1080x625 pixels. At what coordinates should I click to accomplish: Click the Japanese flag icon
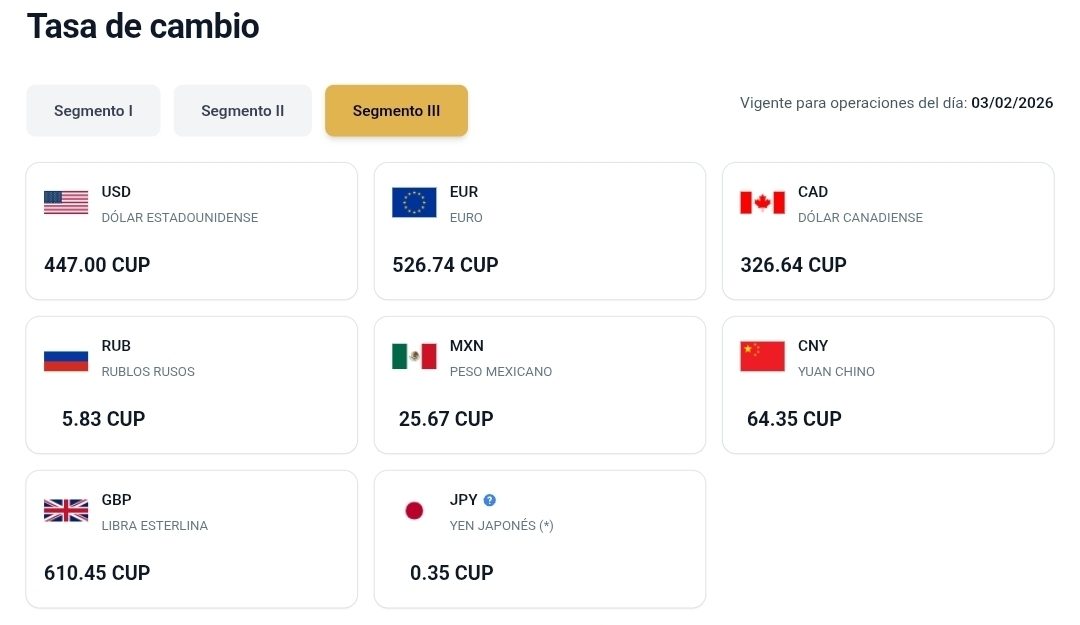pos(414,511)
